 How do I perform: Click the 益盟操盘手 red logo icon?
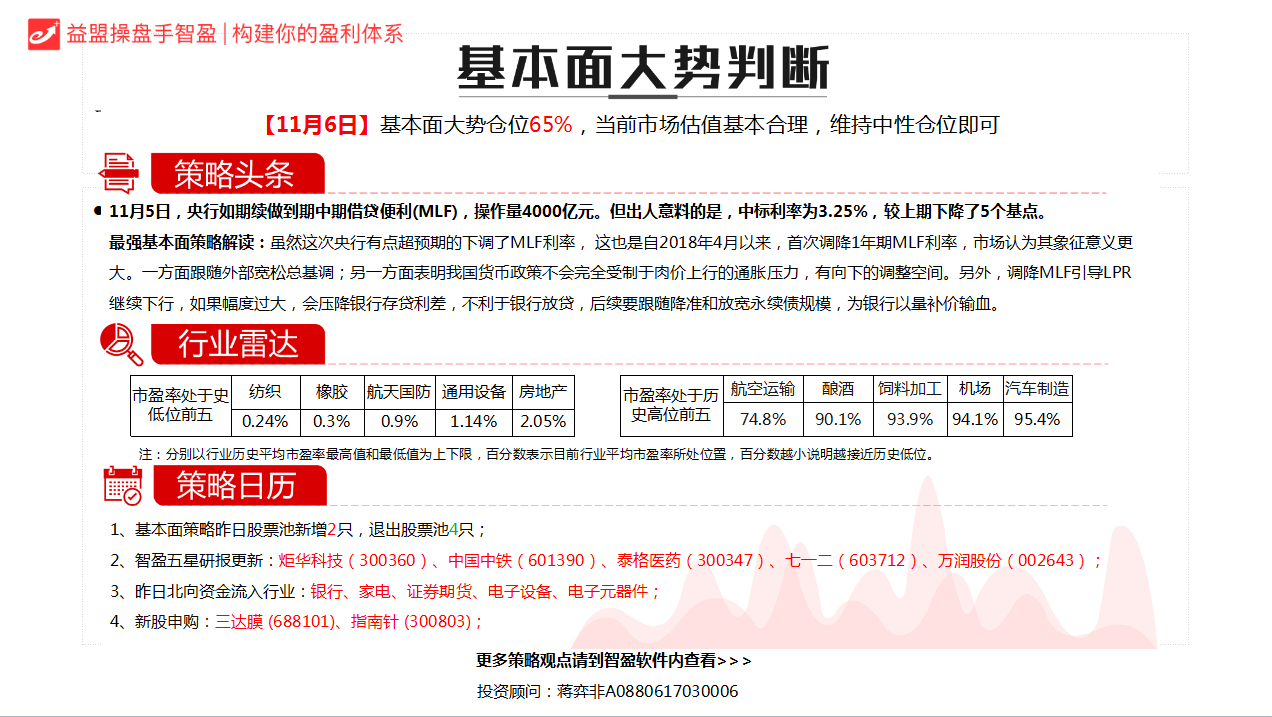tap(44, 33)
